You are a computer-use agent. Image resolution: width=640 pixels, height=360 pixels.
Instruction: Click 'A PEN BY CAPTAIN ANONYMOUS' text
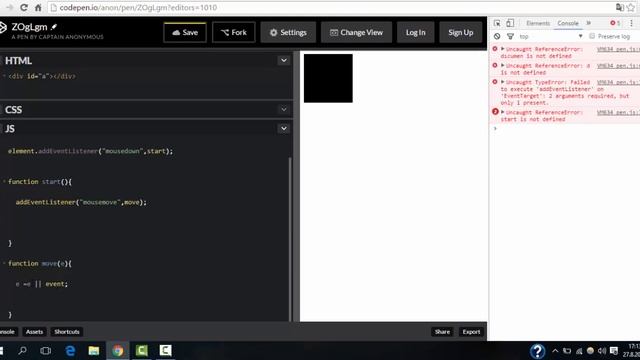[x=58, y=37]
